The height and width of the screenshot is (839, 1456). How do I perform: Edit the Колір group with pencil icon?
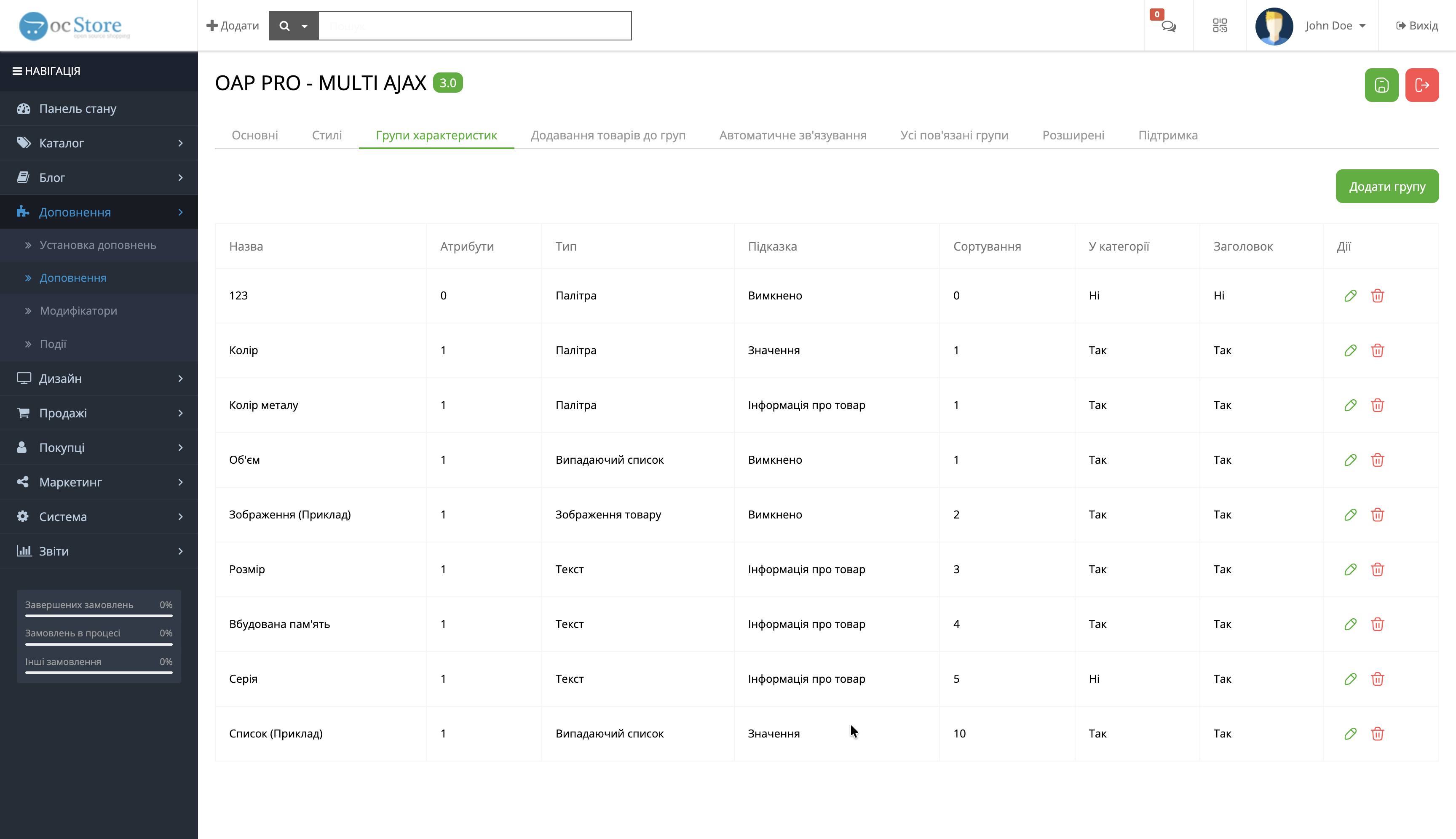pos(1350,350)
